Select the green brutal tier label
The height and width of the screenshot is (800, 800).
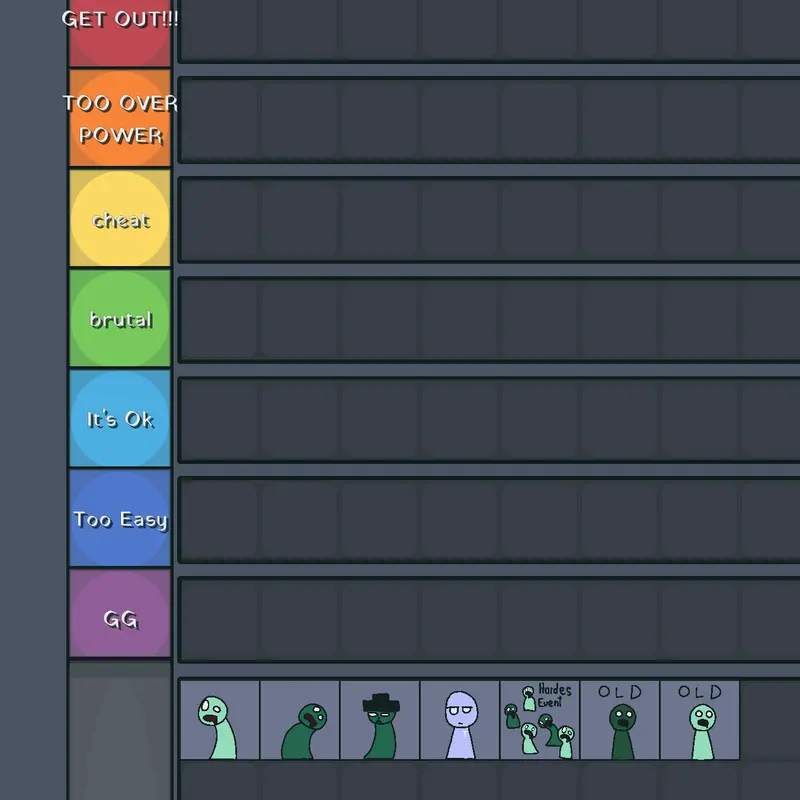pos(120,318)
